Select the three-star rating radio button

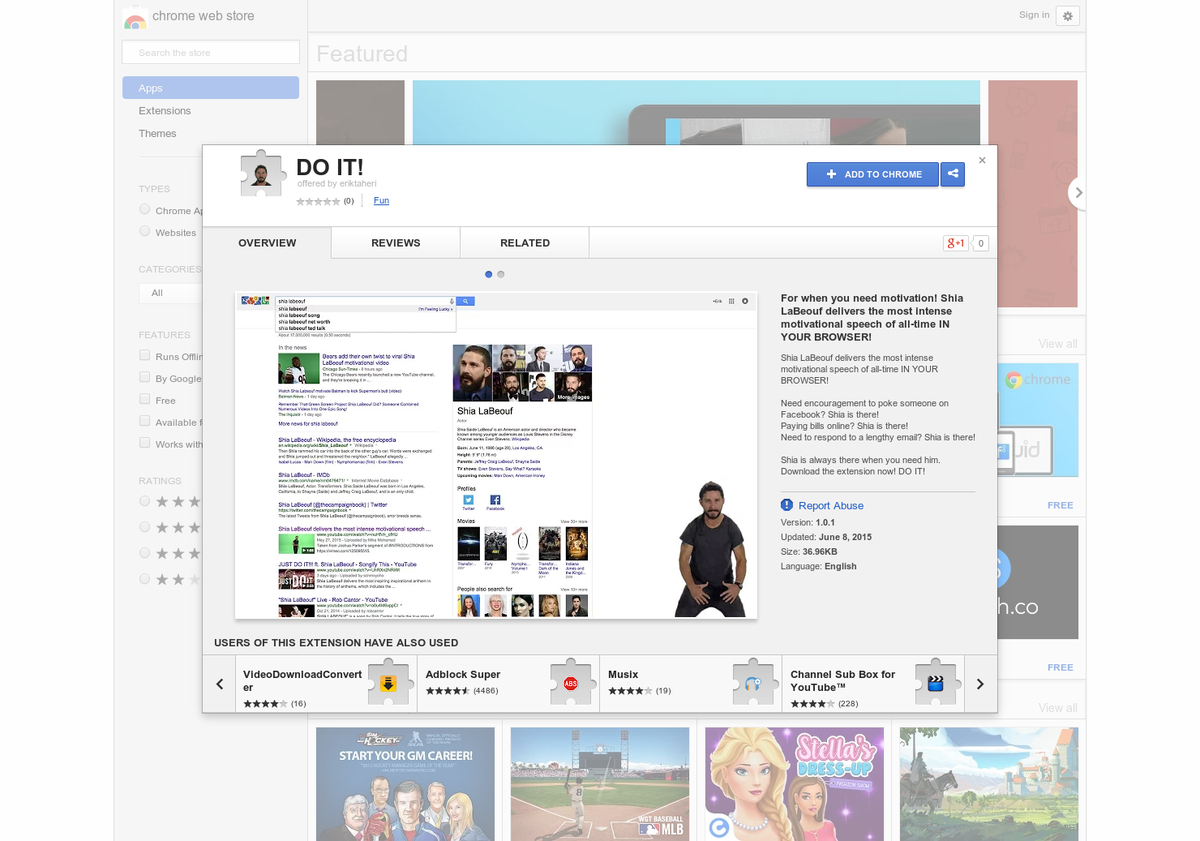tap(145, 553)
